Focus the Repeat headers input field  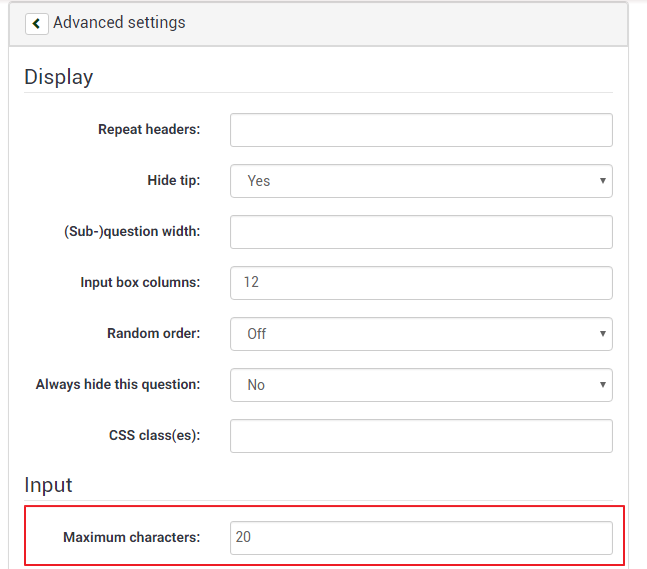(420, 130)
